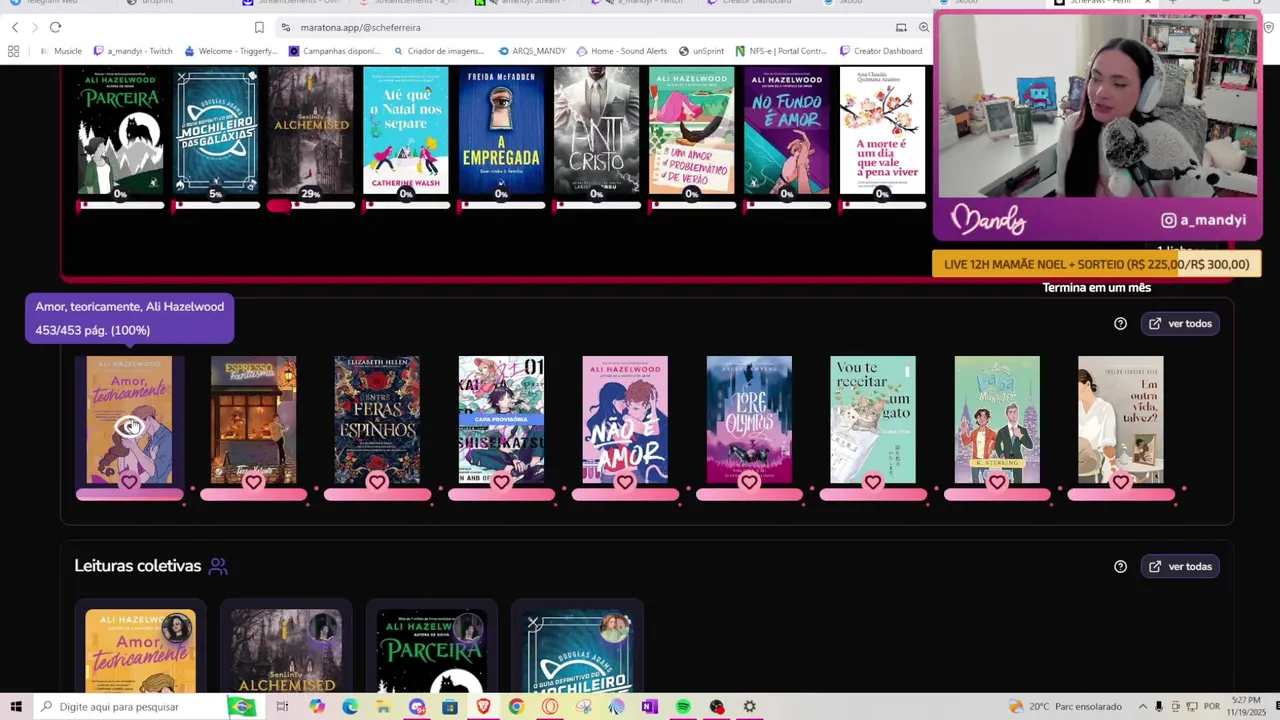Click the browser back arrow
Screen dimensions: 1280x720
point(14,27)
